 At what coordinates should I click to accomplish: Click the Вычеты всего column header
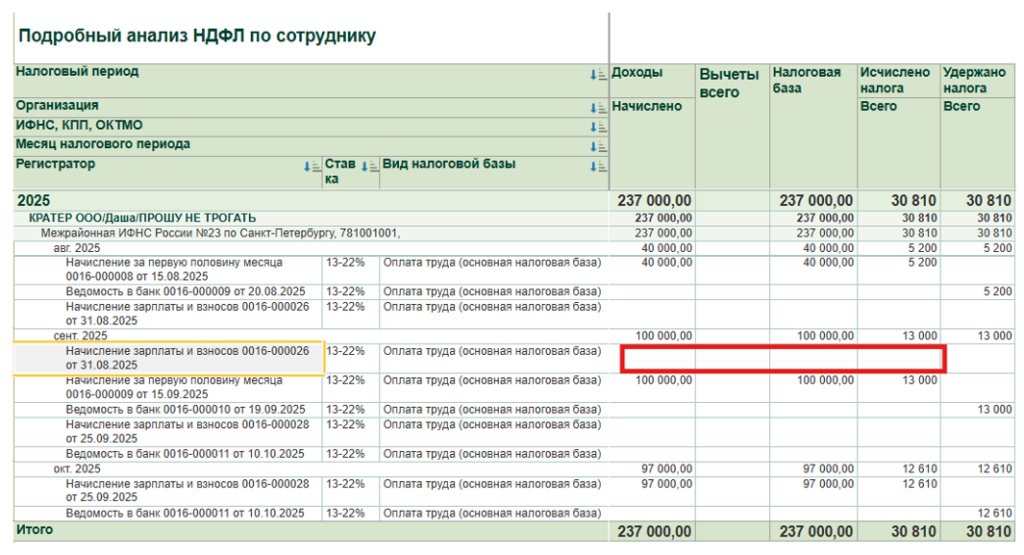pos(729,83)
